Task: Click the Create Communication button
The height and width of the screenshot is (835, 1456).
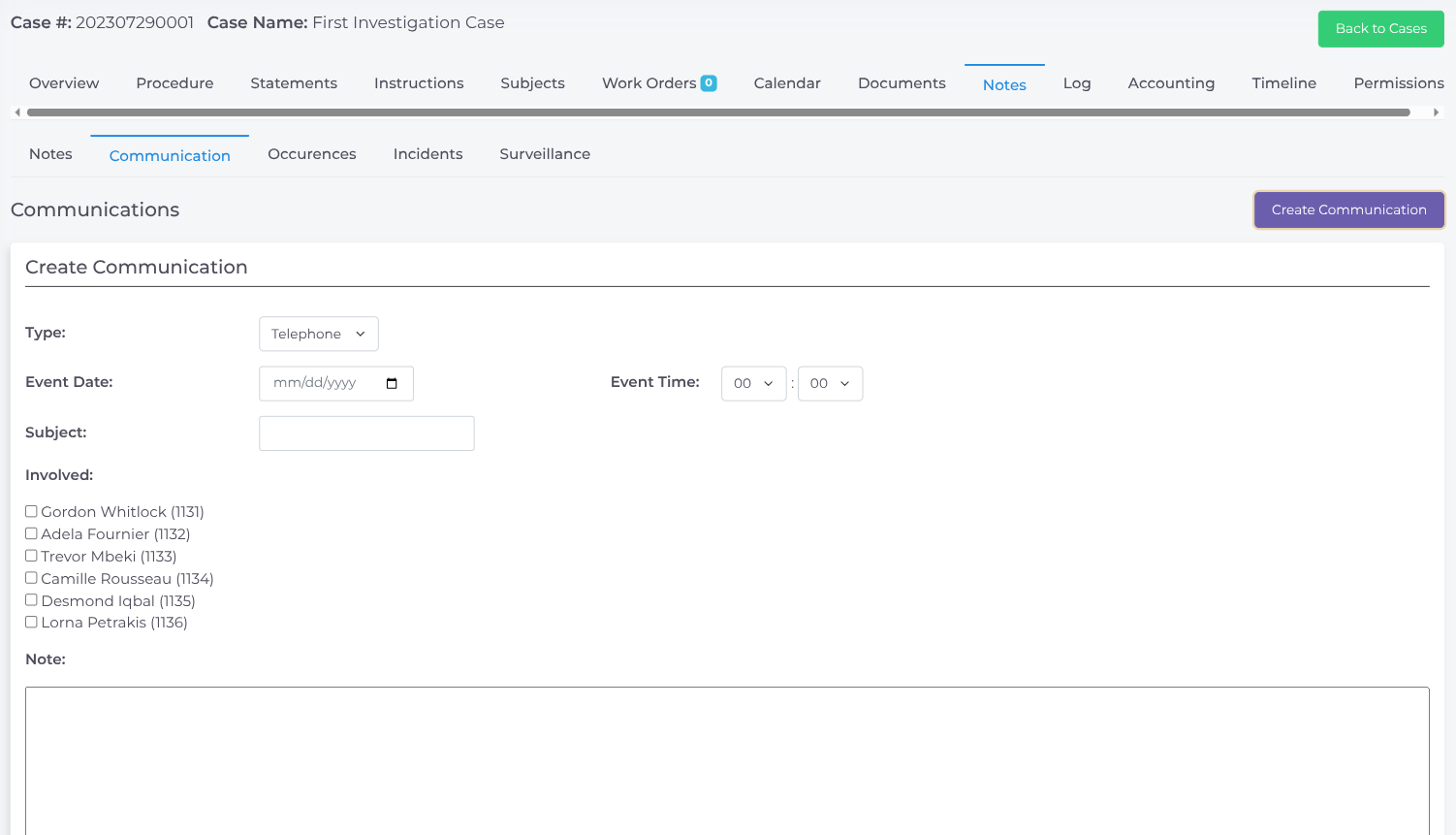Action: tap(1349, 209)
